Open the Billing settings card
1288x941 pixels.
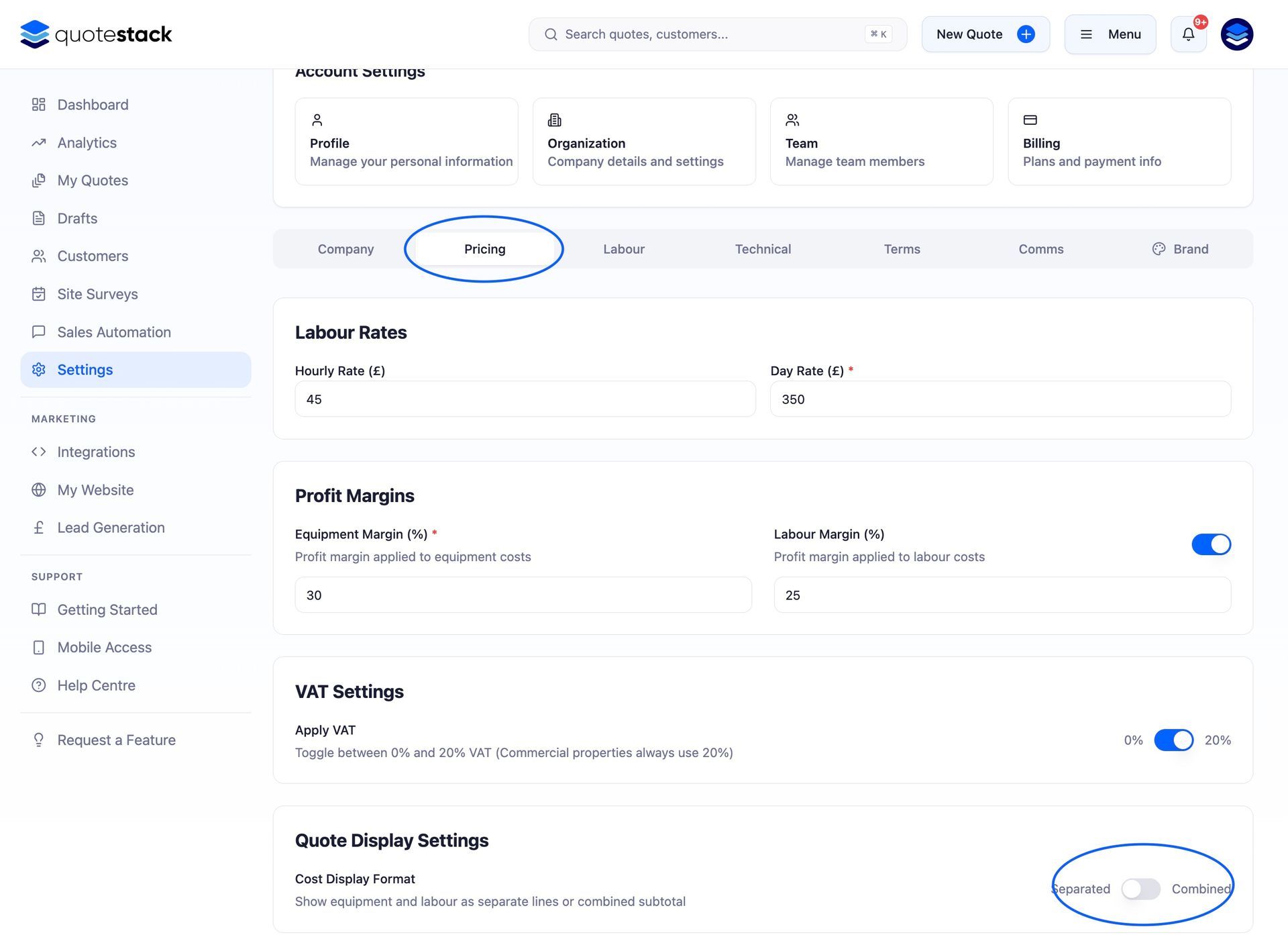pyautogui.click(x=1119, y=142)
